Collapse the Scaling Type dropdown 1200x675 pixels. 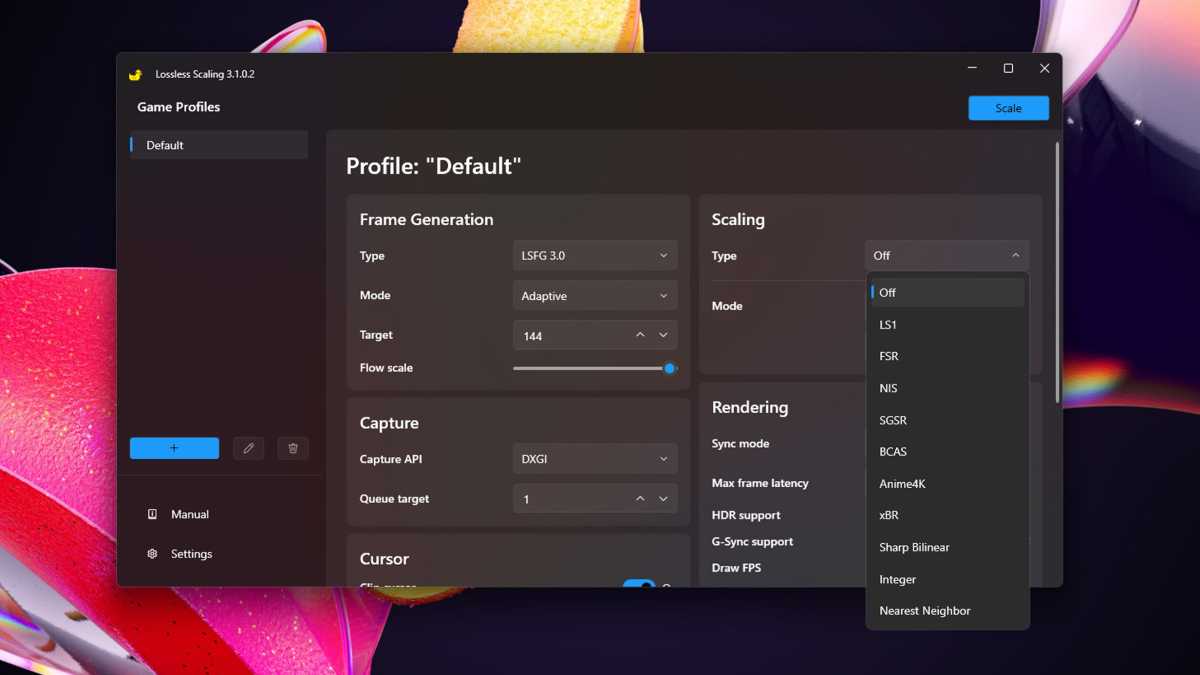click(947, 256)
